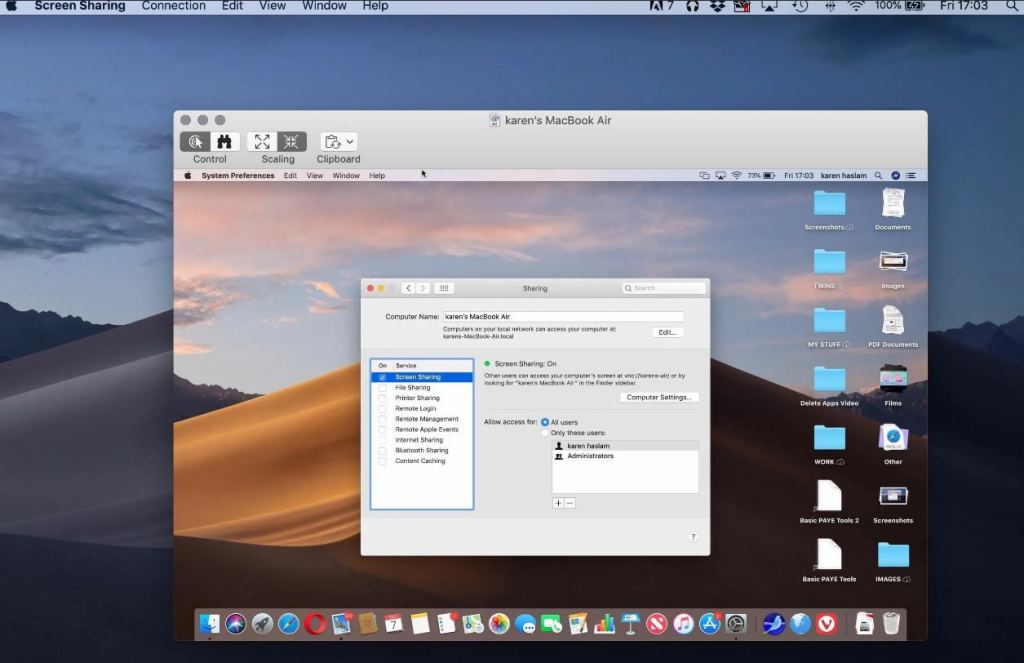Enable the Remote Login checkbox
Viewport: 1024px width, 663px height.
coord(383,409)
